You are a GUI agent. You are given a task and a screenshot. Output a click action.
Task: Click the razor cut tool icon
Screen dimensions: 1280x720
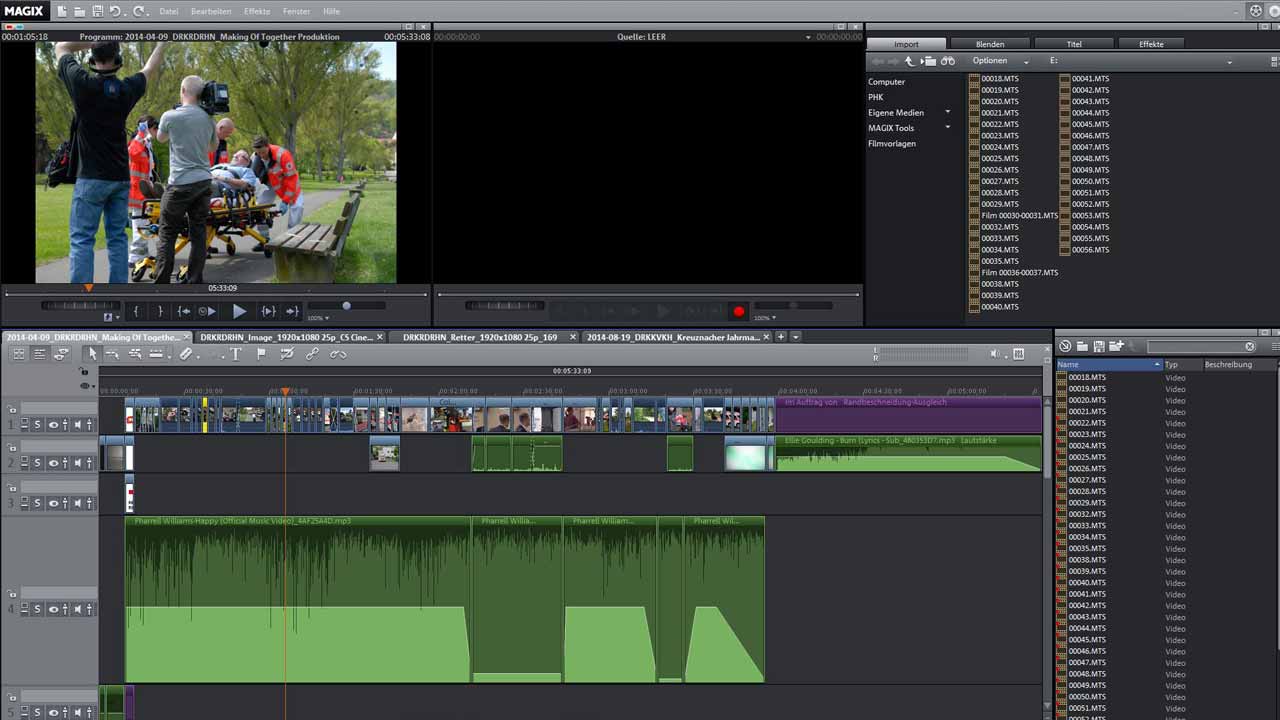(186, 354)
